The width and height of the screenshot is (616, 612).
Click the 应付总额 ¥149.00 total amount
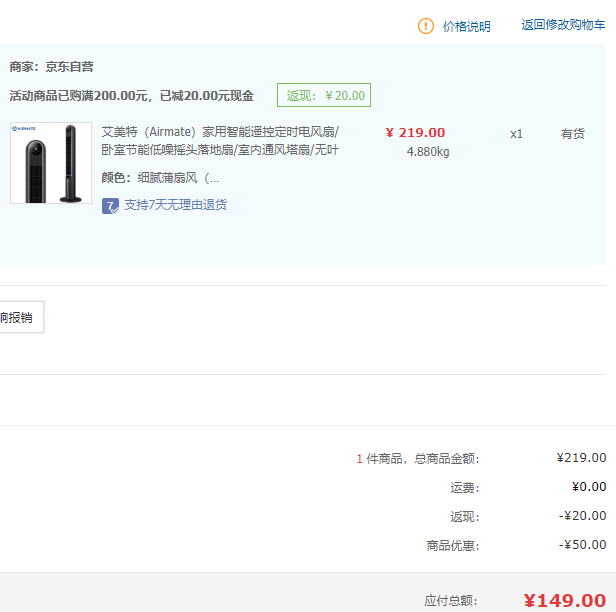(x=515, y=601)
